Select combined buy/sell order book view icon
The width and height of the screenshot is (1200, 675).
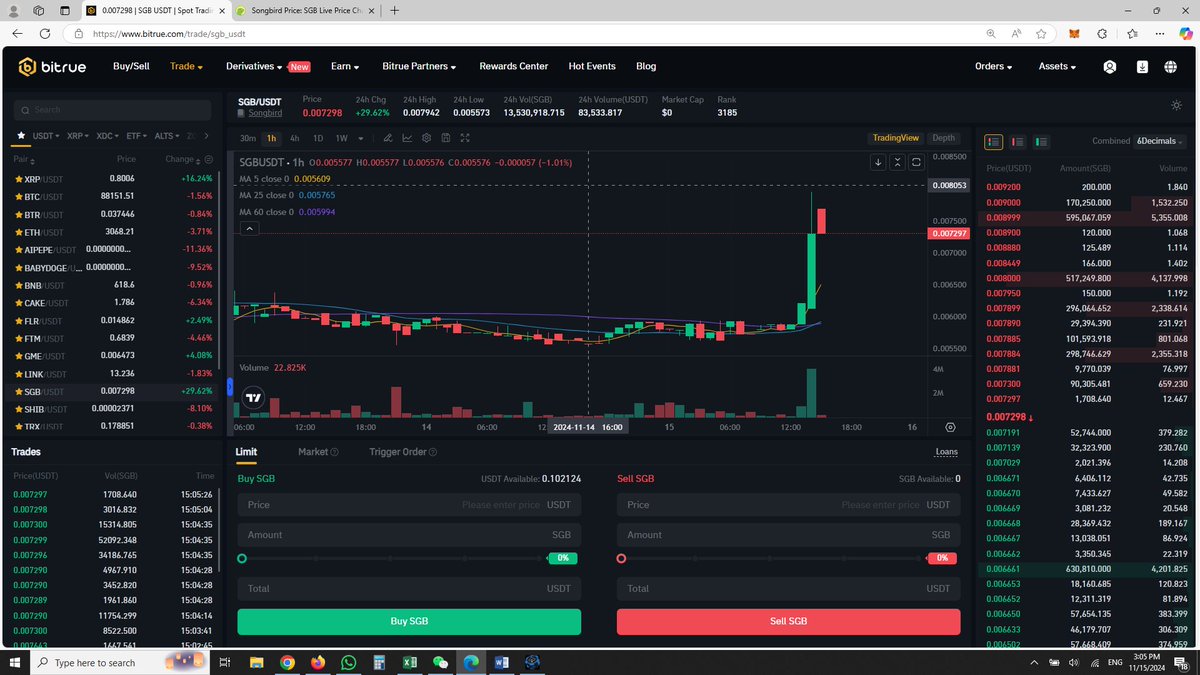(993, 142)
